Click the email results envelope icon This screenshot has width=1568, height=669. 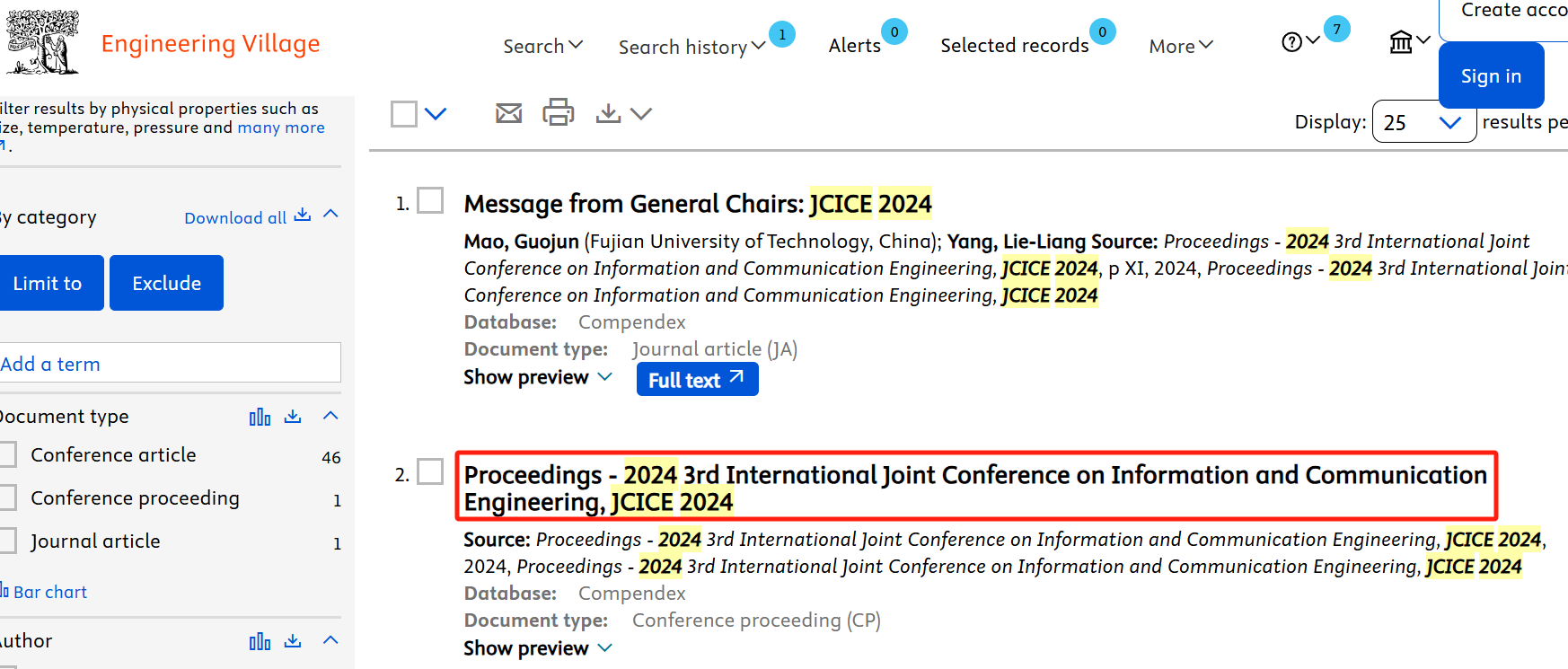tap(508, 113)
